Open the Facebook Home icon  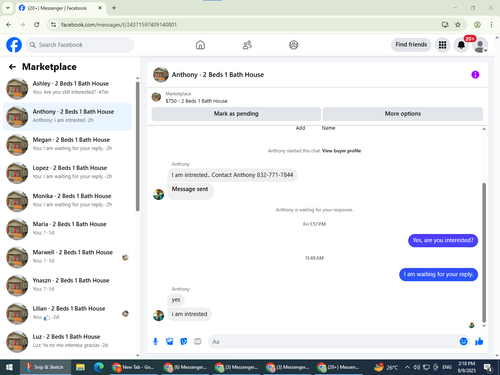point(200,45)
